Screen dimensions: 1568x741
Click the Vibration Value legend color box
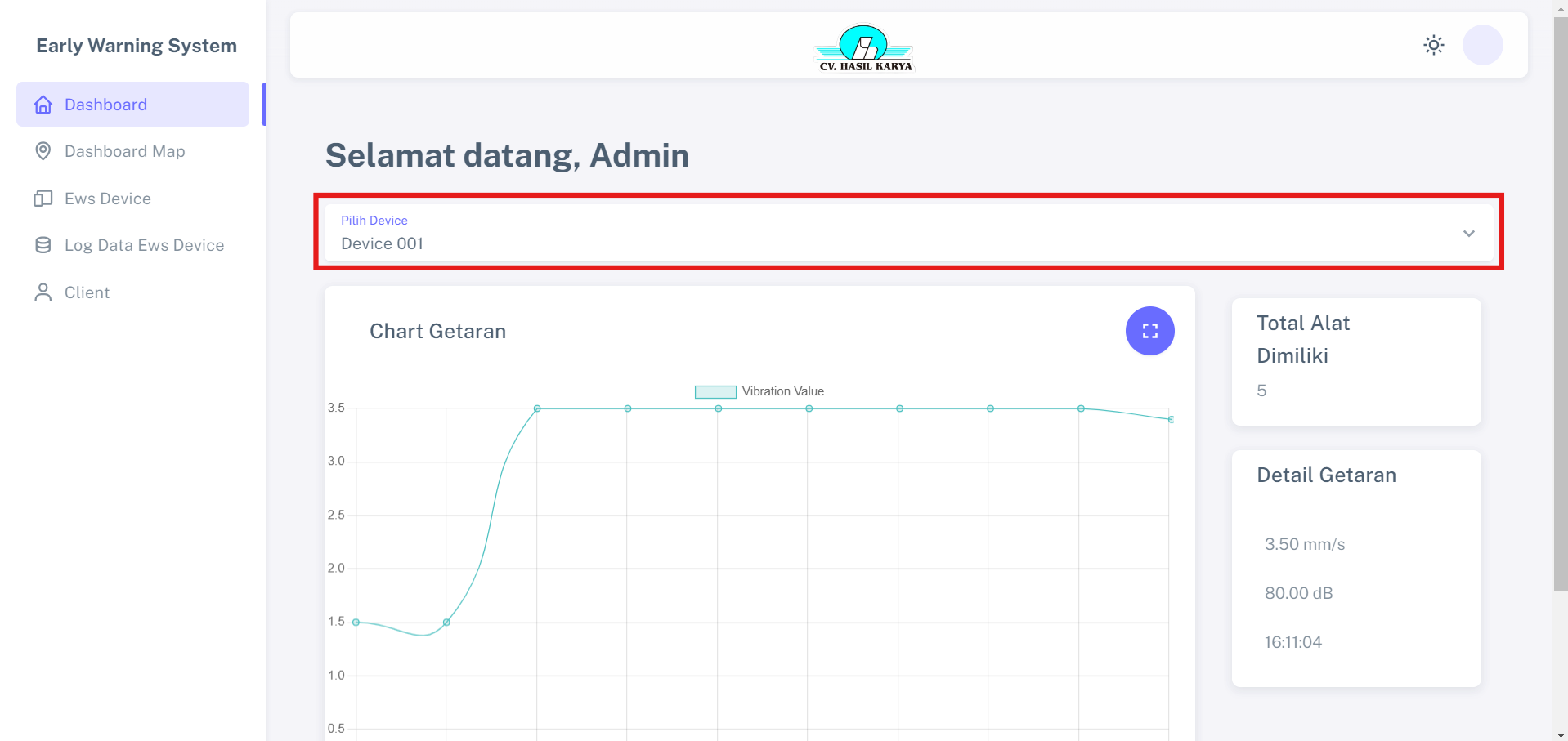point(715,392)
